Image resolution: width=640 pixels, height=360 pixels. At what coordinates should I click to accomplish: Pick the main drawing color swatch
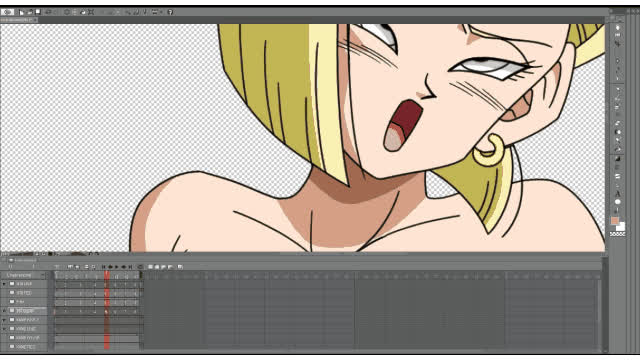tap(614, 221)
